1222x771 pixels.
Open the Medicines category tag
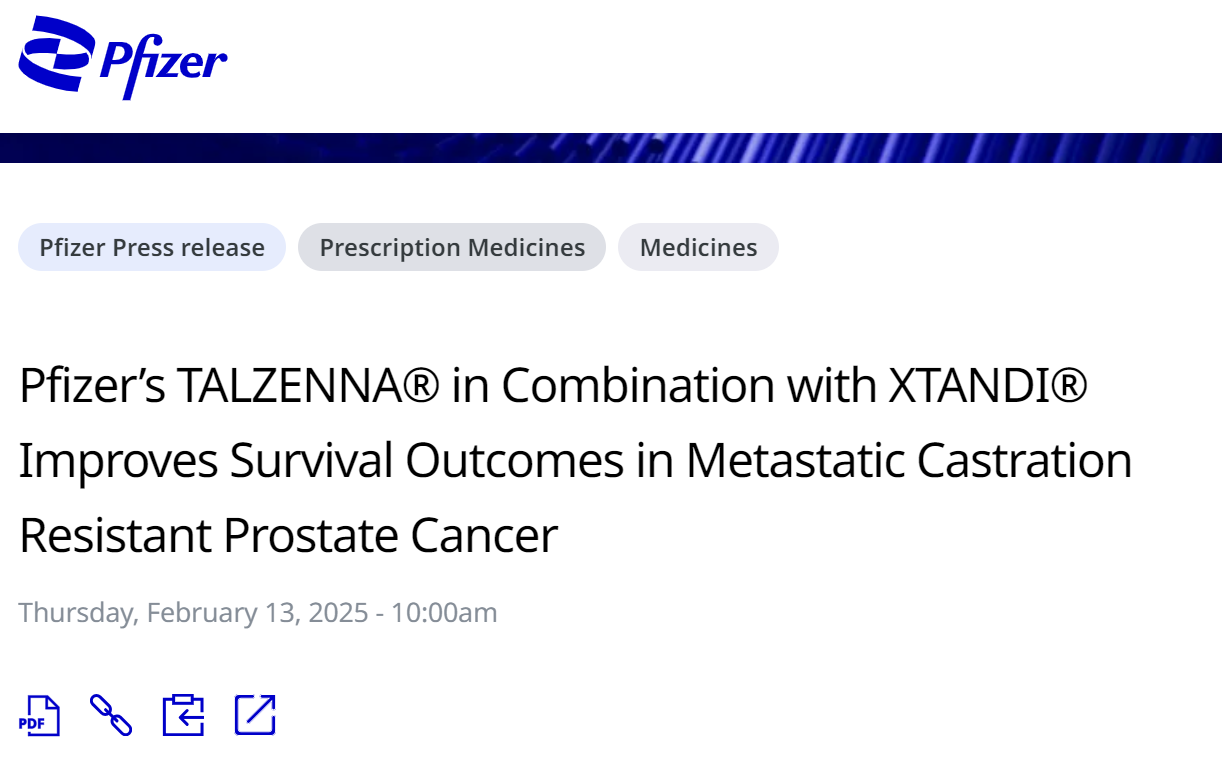(698, 247)
